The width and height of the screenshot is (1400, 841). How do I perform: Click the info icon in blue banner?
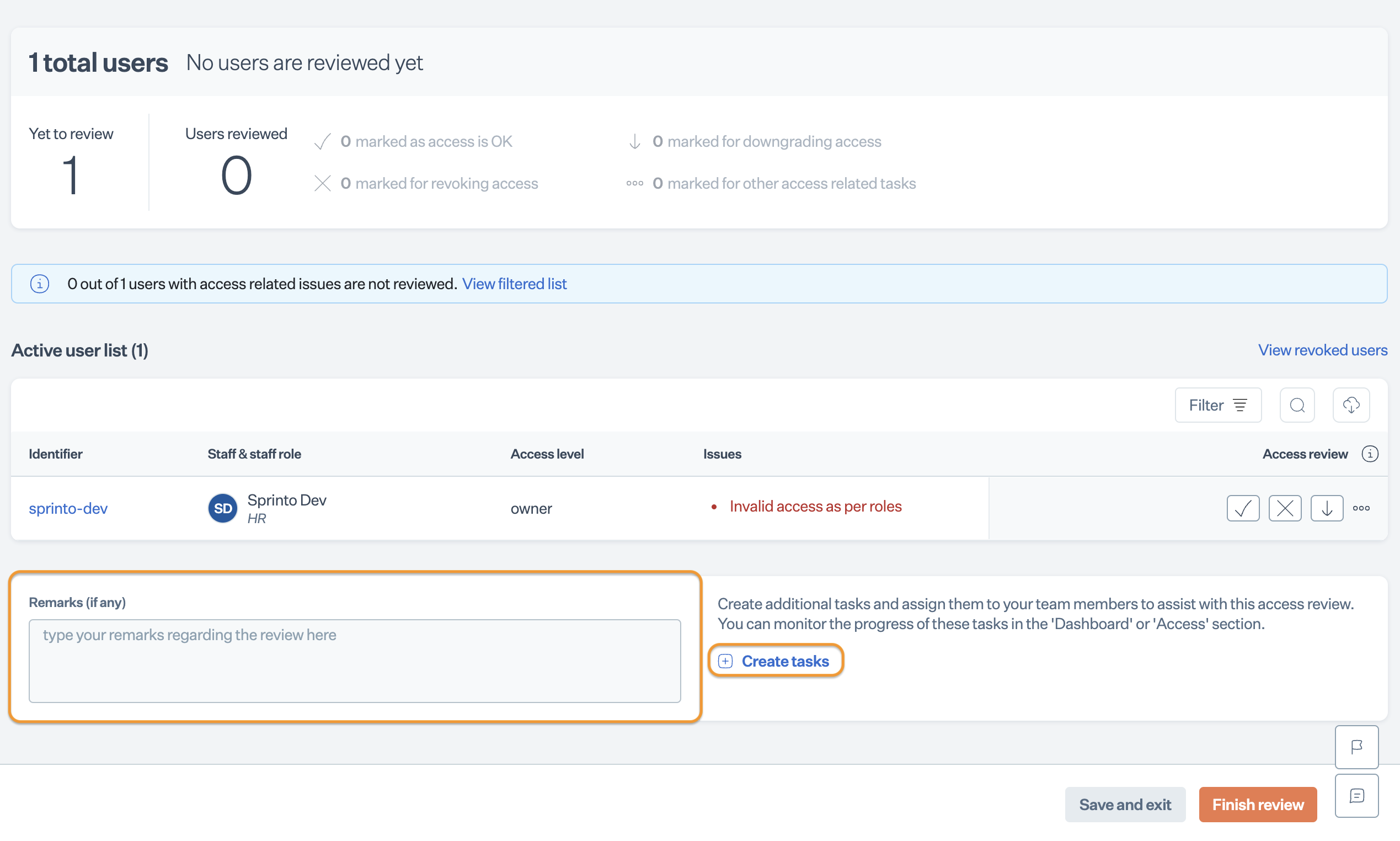tap(40, 283)
